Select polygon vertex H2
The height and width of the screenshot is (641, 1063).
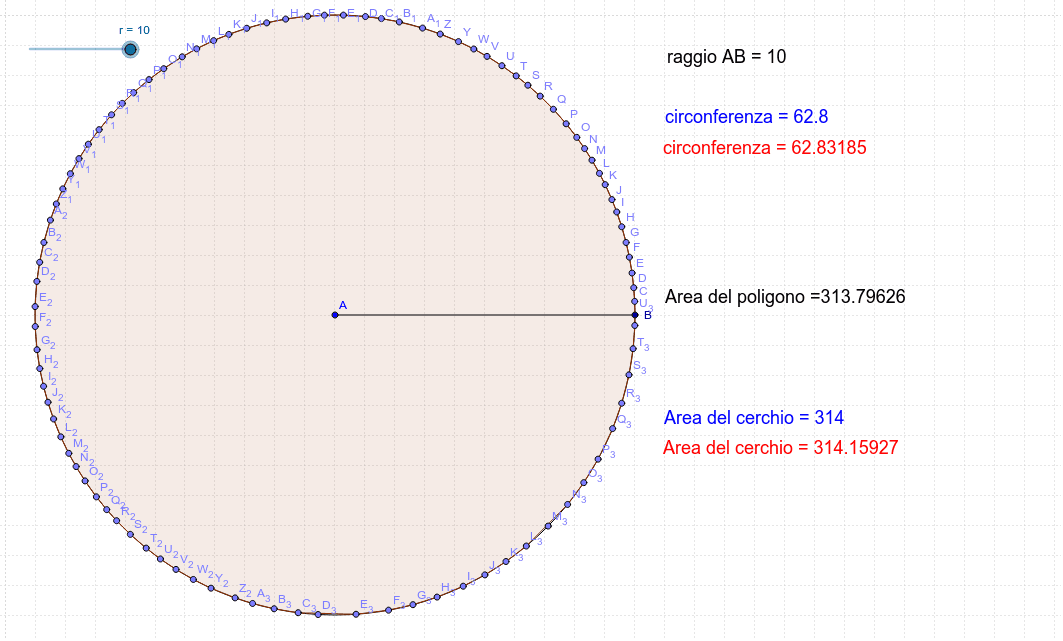(40, 369)
